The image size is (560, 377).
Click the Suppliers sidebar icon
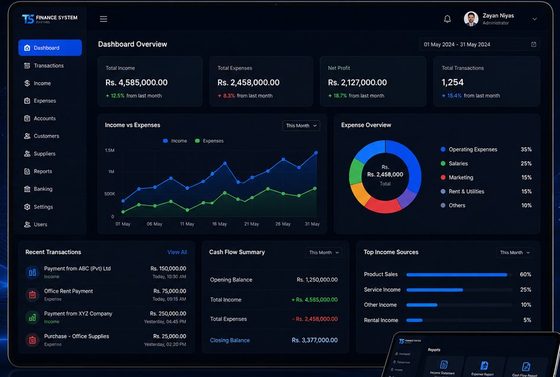(x=27, y=154)
